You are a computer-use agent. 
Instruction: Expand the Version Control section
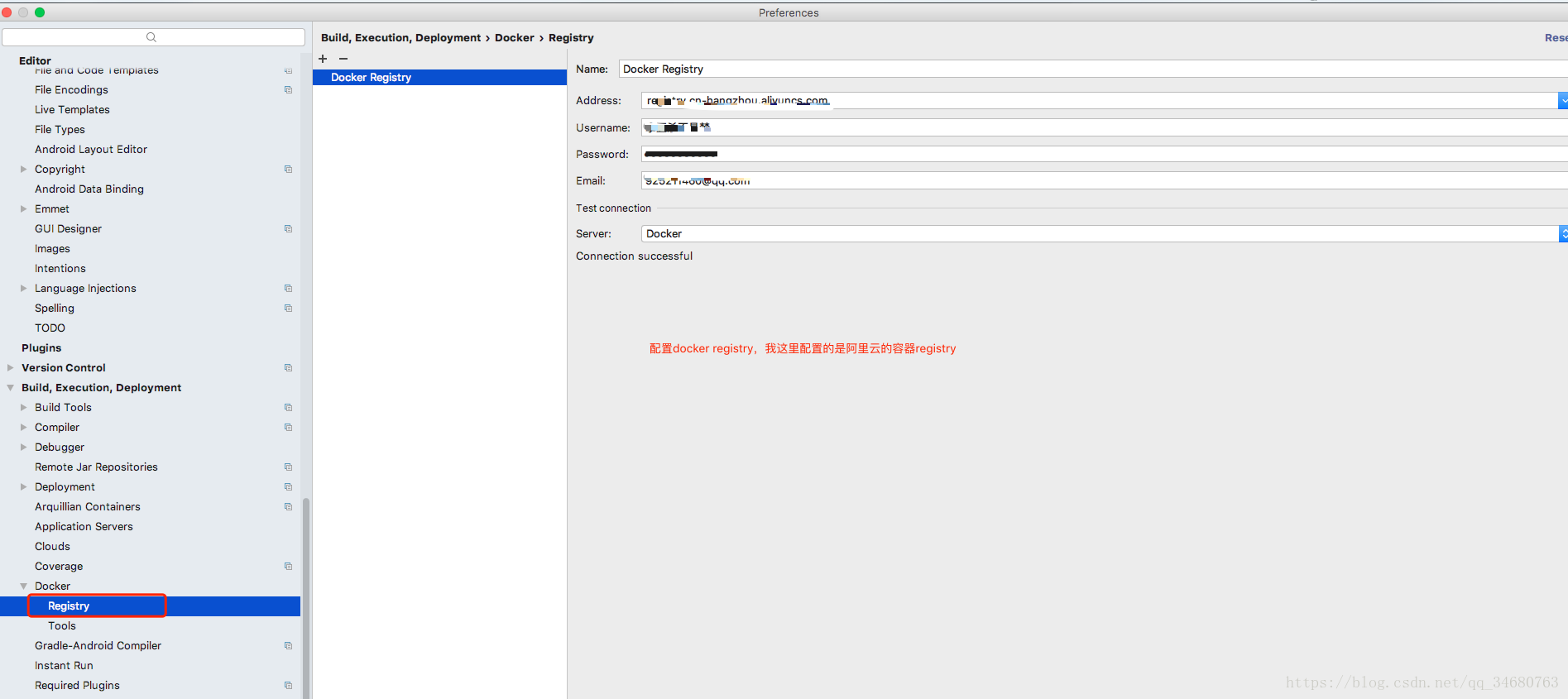(x=11, y=367)
